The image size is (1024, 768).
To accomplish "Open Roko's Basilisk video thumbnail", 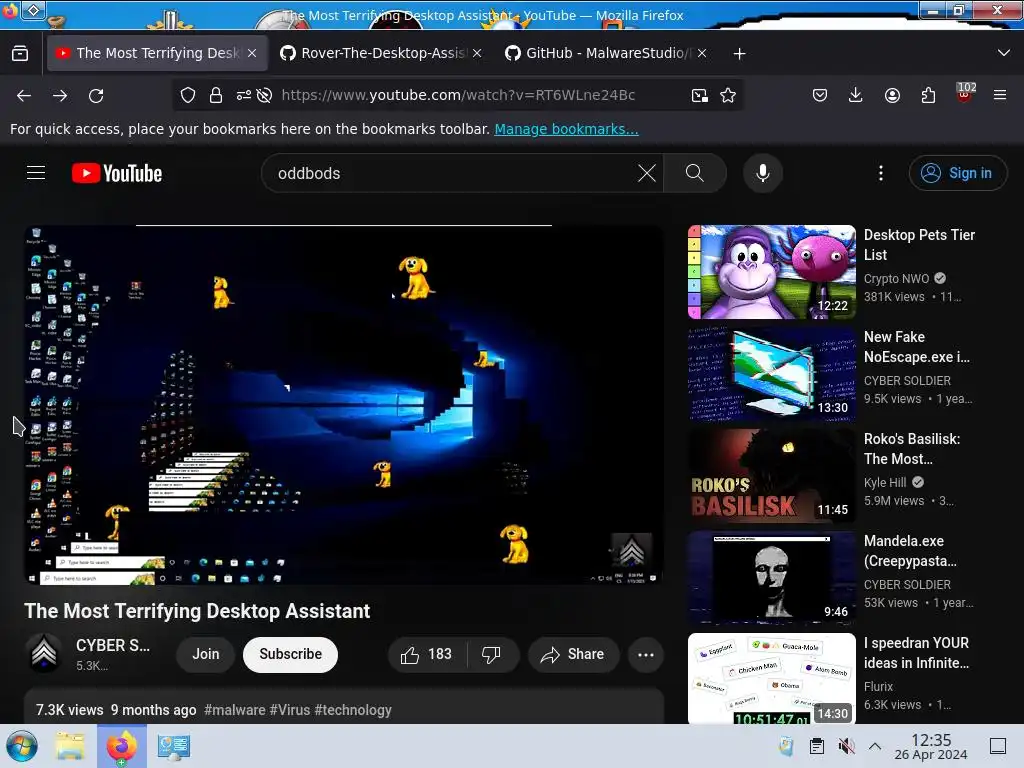I will tap(771, 475).
